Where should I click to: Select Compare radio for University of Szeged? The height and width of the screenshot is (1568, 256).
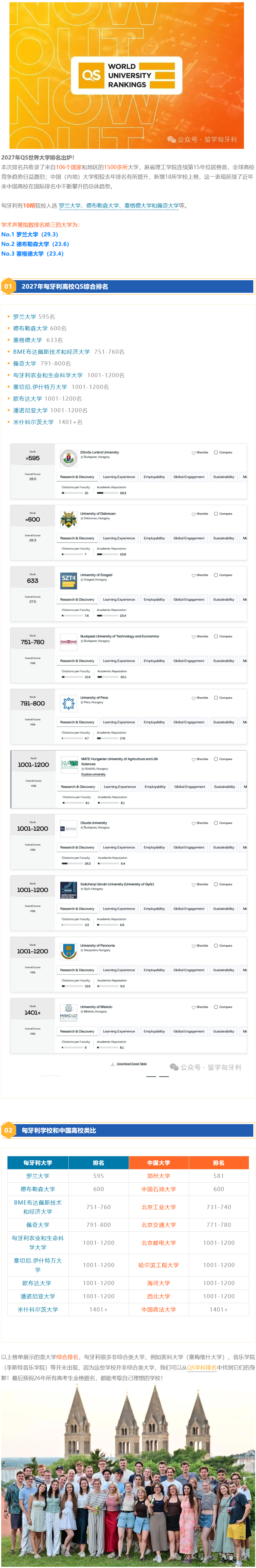pos(216,575)
